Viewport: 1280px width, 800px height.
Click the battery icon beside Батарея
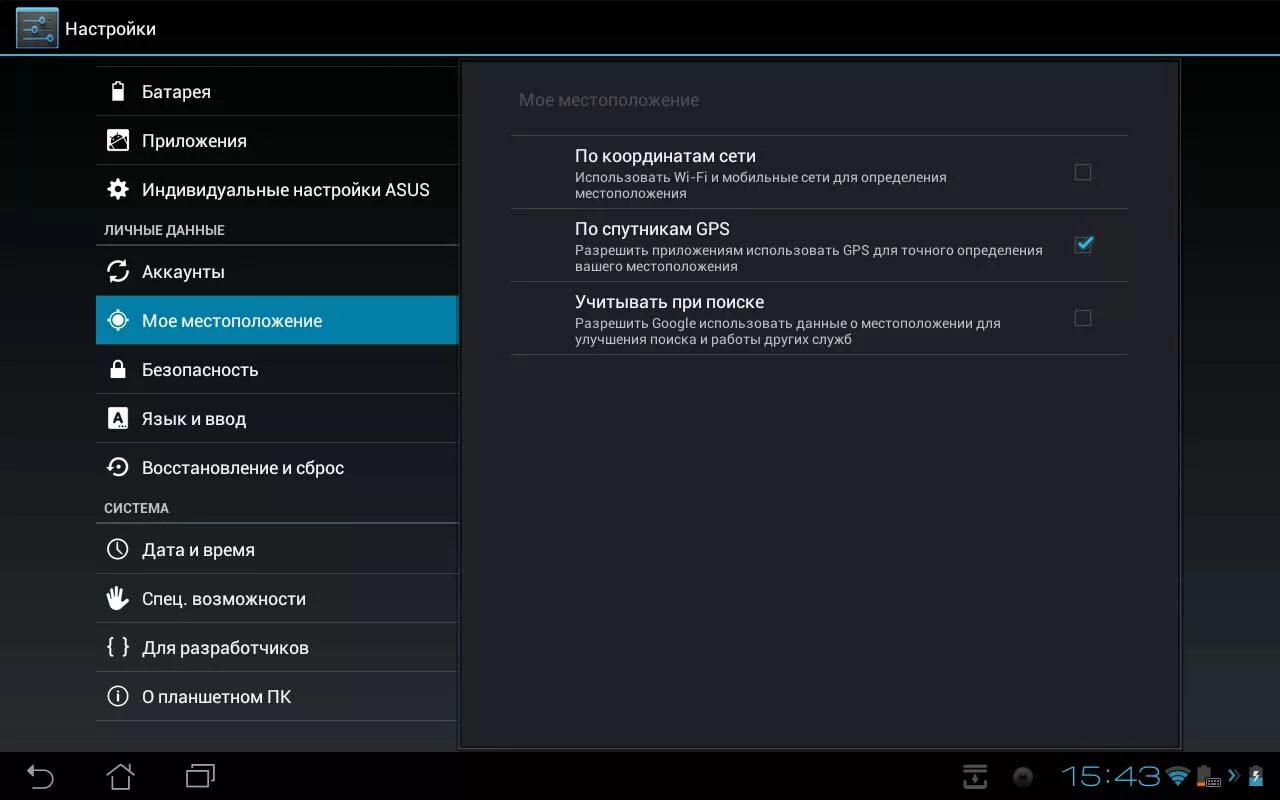118,92
